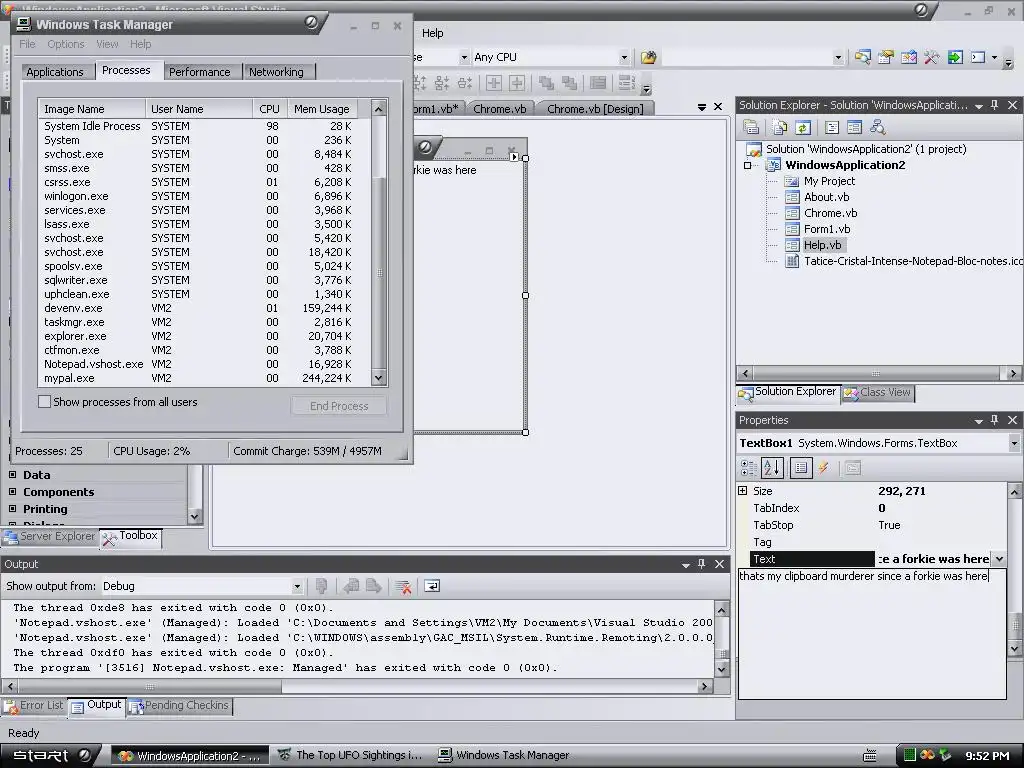Image resolution: width=1024 pixels, height=768 pixels.
Task: Click View Code icon in Solution Explorer
Action: [x=832, y=127]
